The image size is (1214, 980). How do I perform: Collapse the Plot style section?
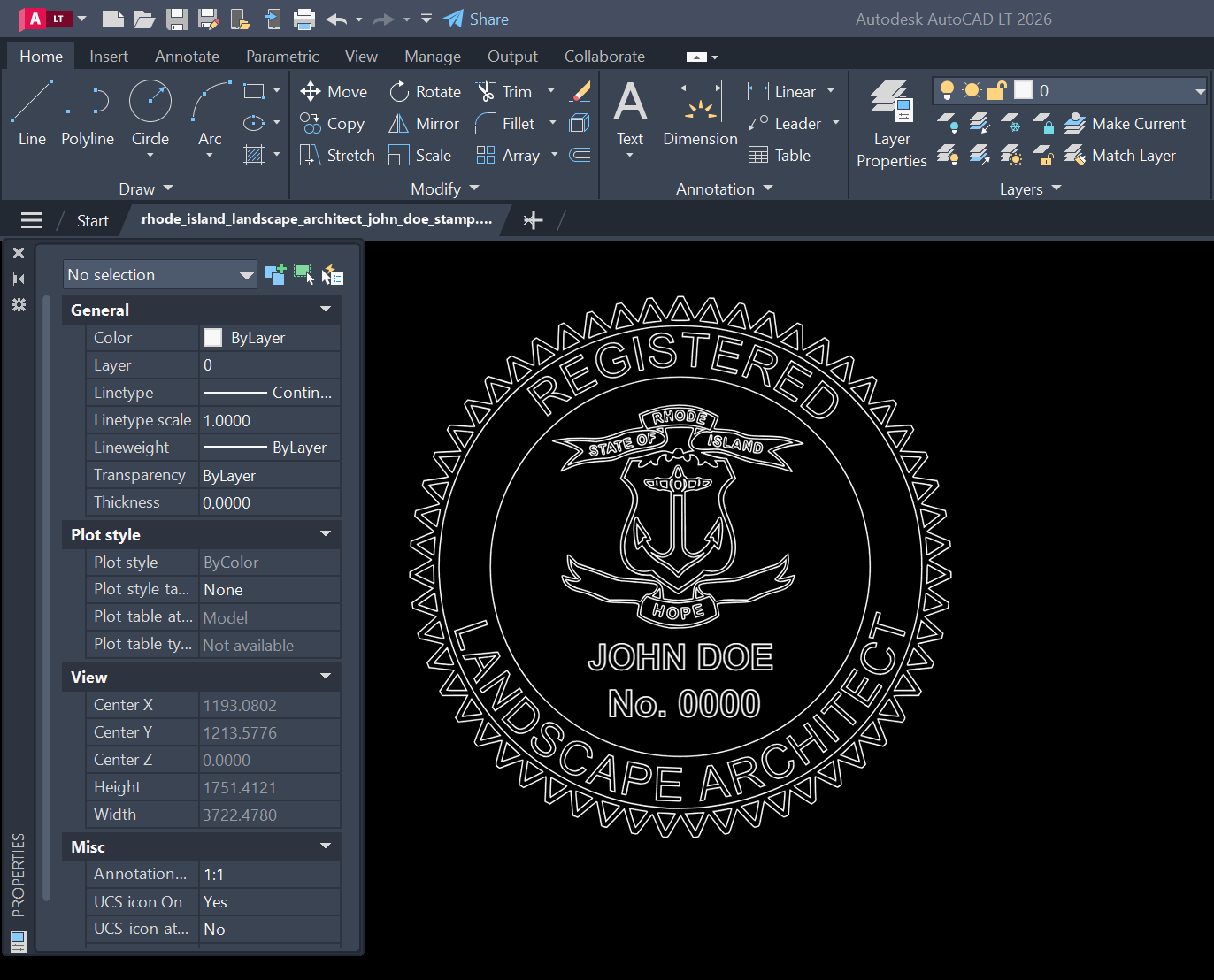point(326,534)
